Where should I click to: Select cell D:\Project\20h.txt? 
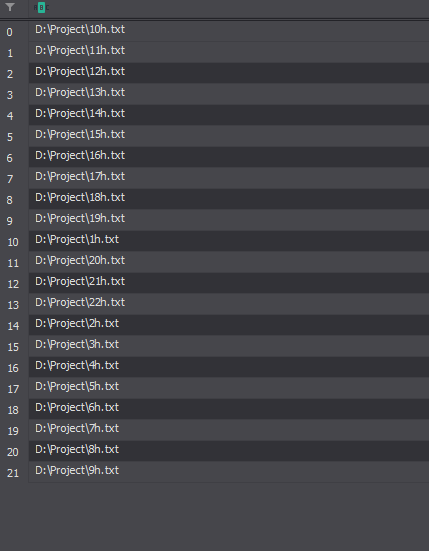tap(229, 262)
